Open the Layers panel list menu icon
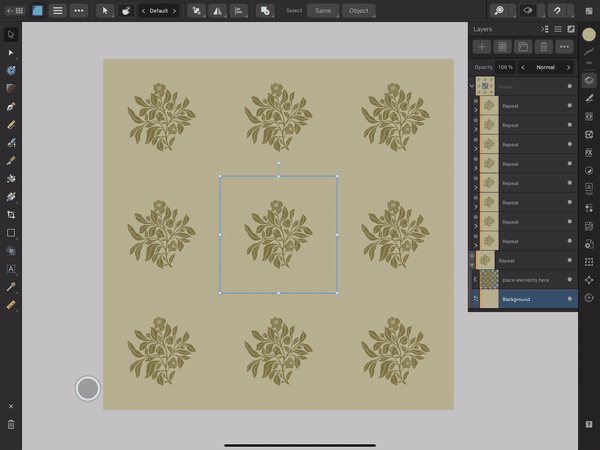Viewport: 600px width, 450px height. 558,29
